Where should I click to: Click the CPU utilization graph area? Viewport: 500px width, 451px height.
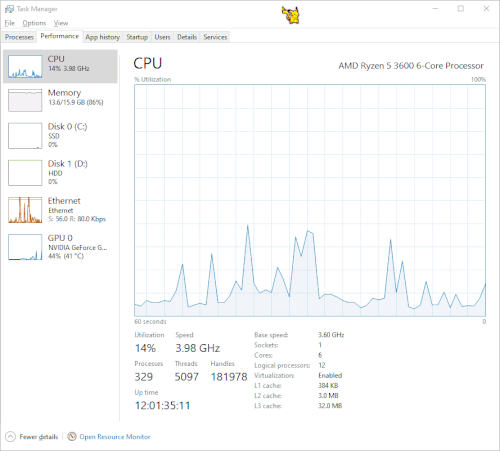310,200
